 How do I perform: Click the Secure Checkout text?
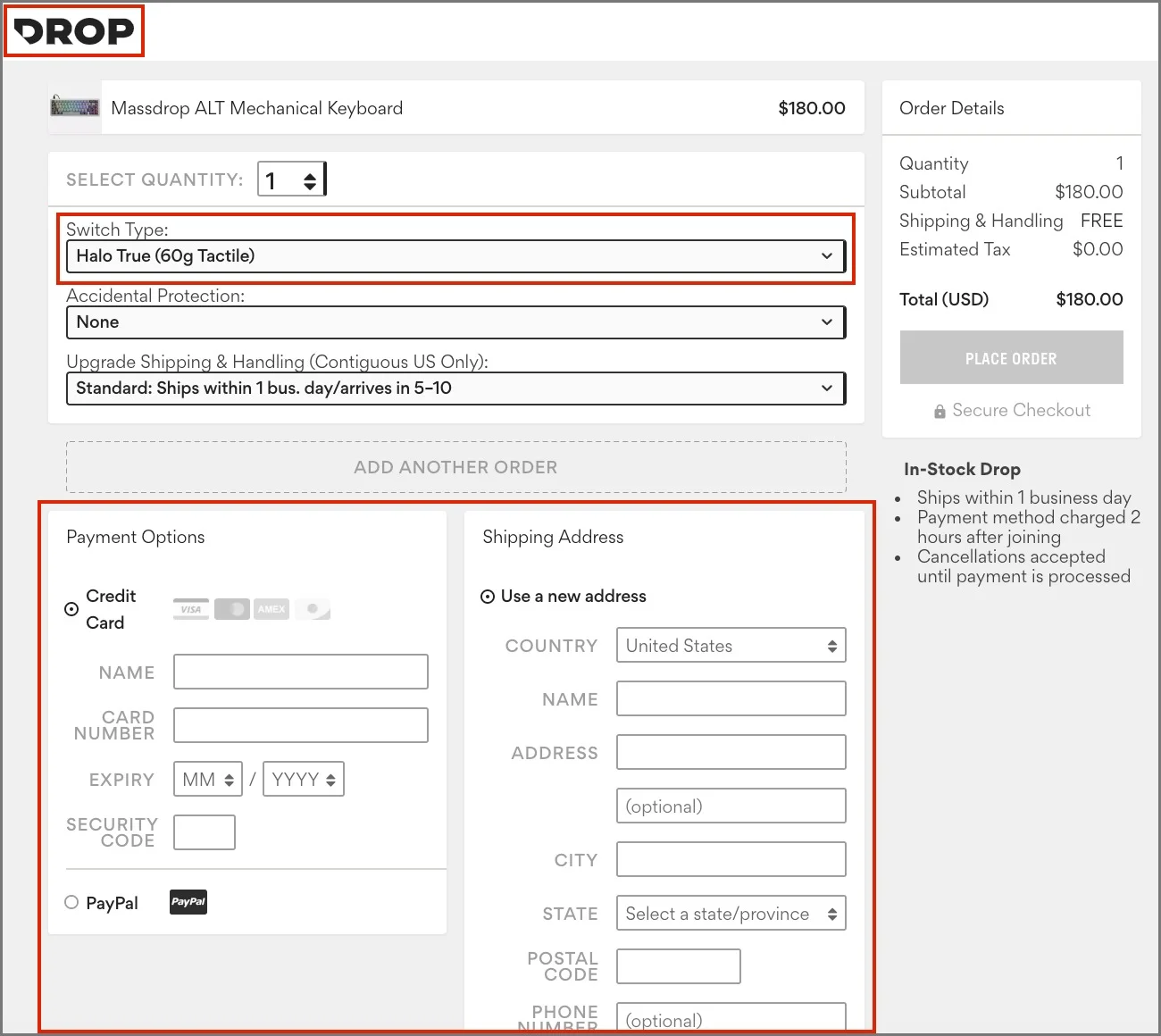pos(1022,410)
